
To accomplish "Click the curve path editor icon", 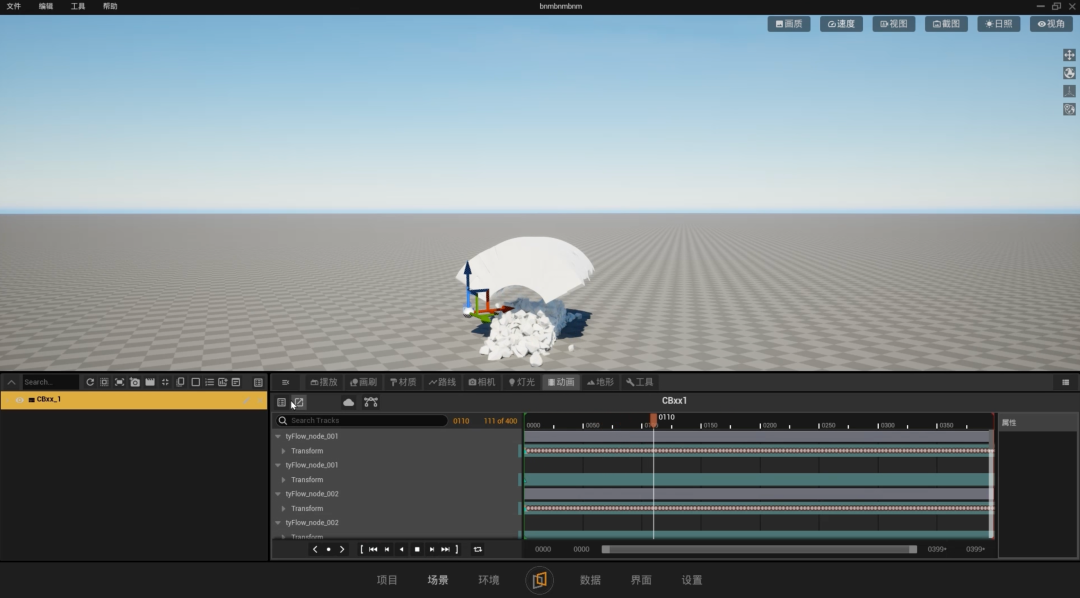I will coord(371,402).
